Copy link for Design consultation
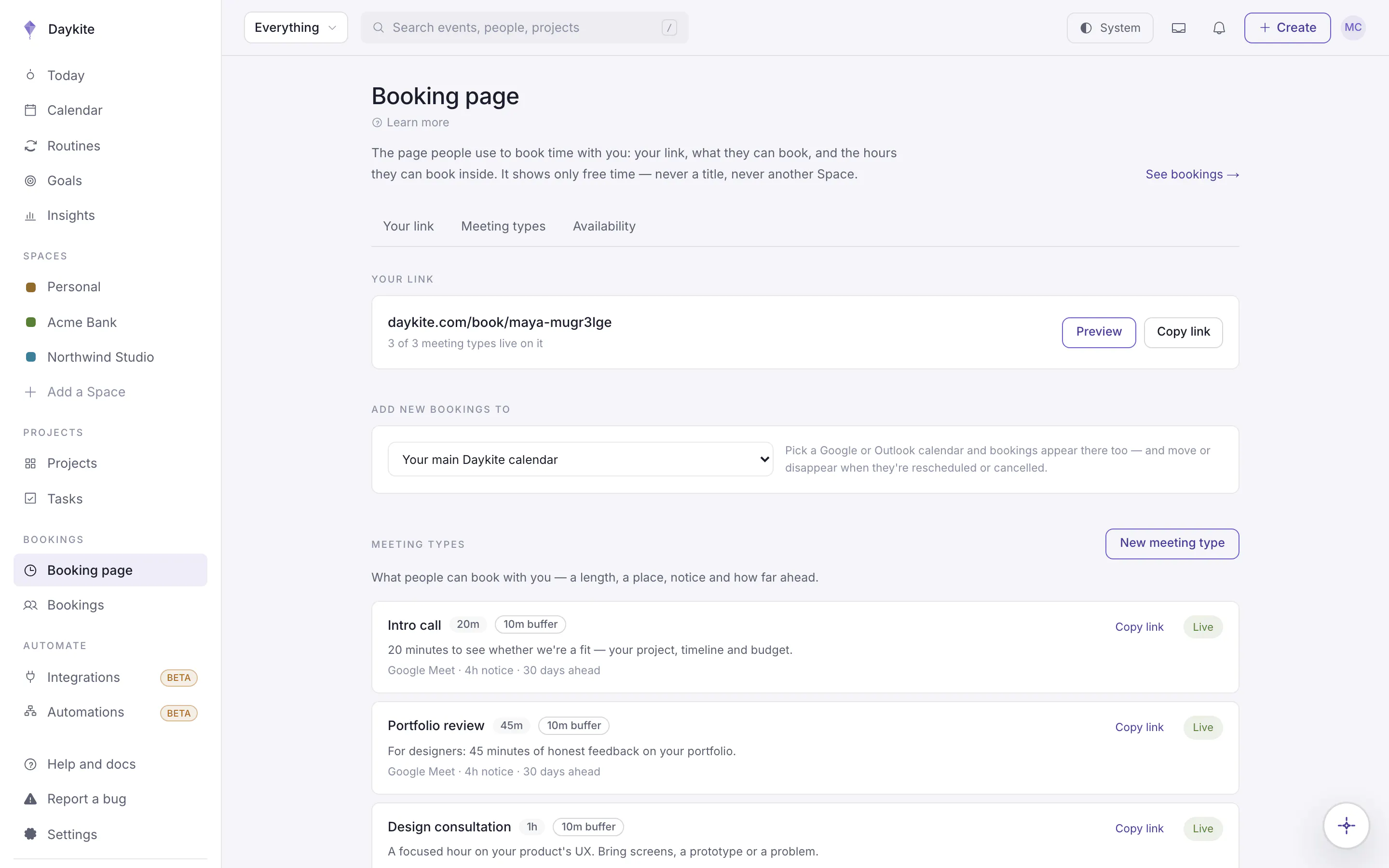Screen dimensions: 1389x868 (1139, 828)
